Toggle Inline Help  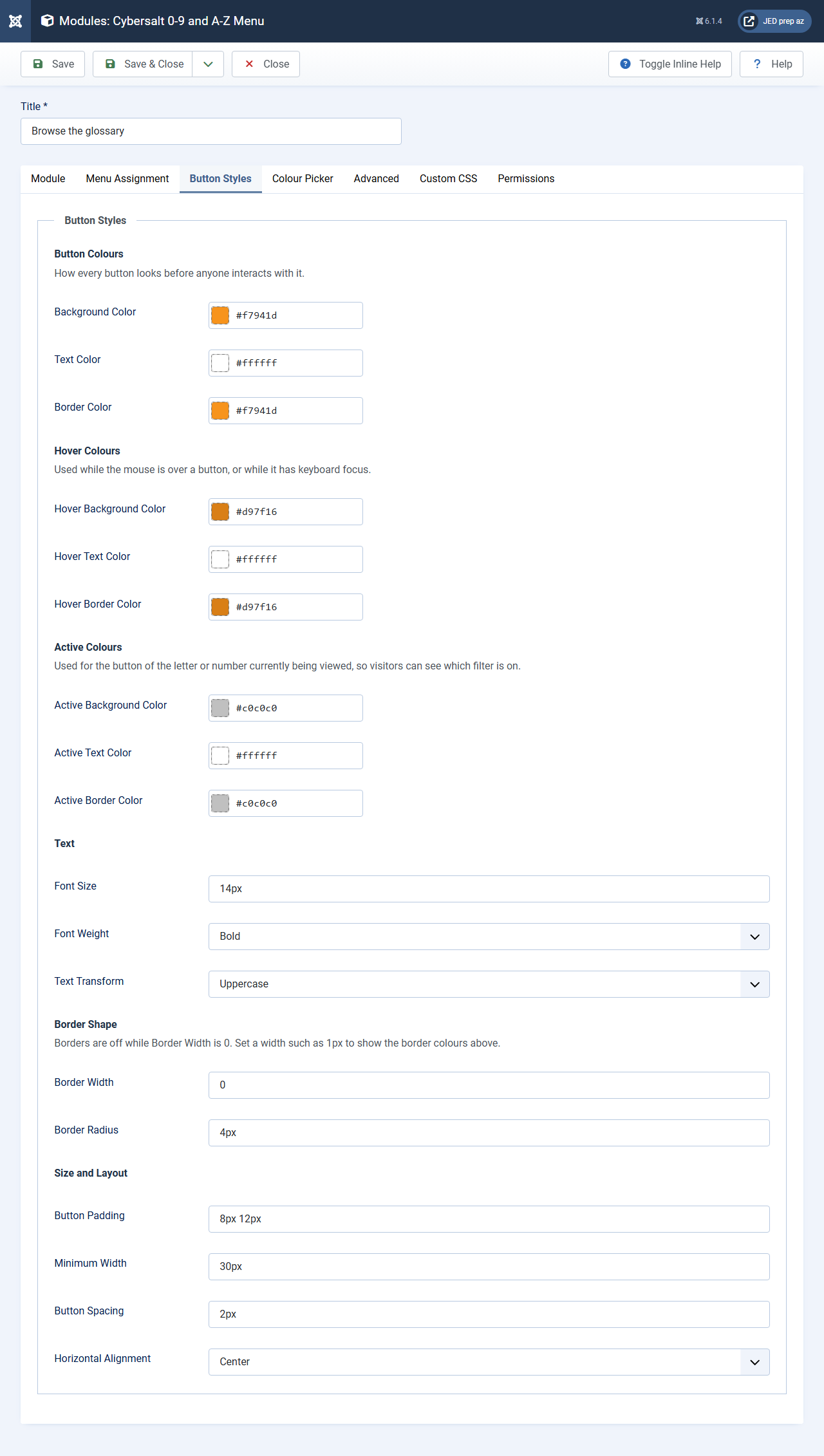tap(670, 64)
